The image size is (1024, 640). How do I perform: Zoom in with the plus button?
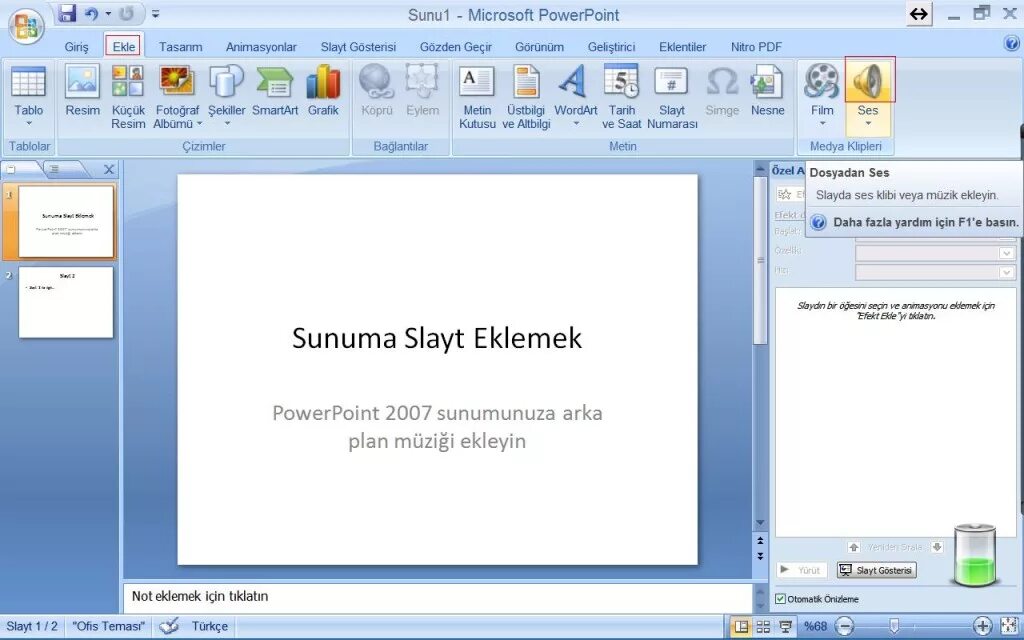click(982, 627)
